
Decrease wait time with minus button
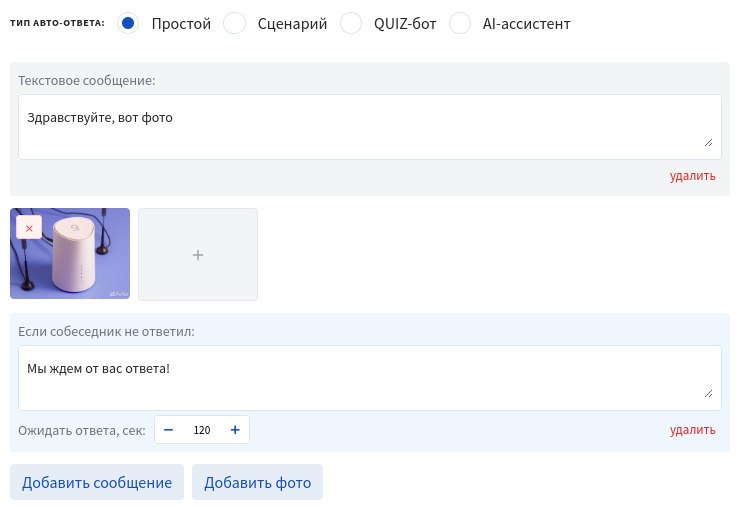(168, 430)
